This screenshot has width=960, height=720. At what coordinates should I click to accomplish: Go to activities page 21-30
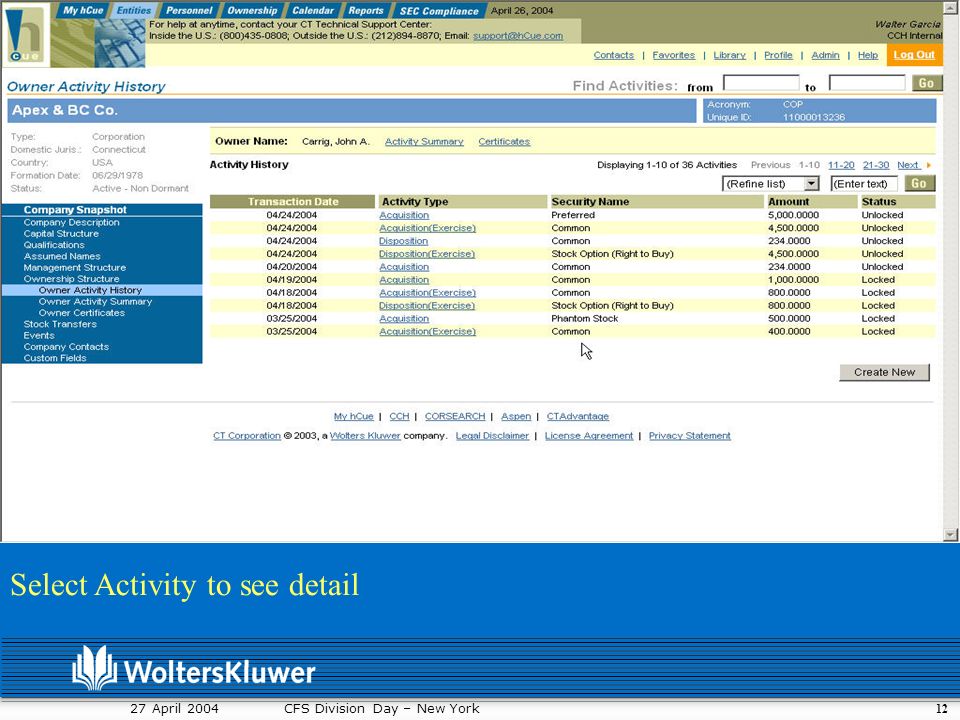876,165
